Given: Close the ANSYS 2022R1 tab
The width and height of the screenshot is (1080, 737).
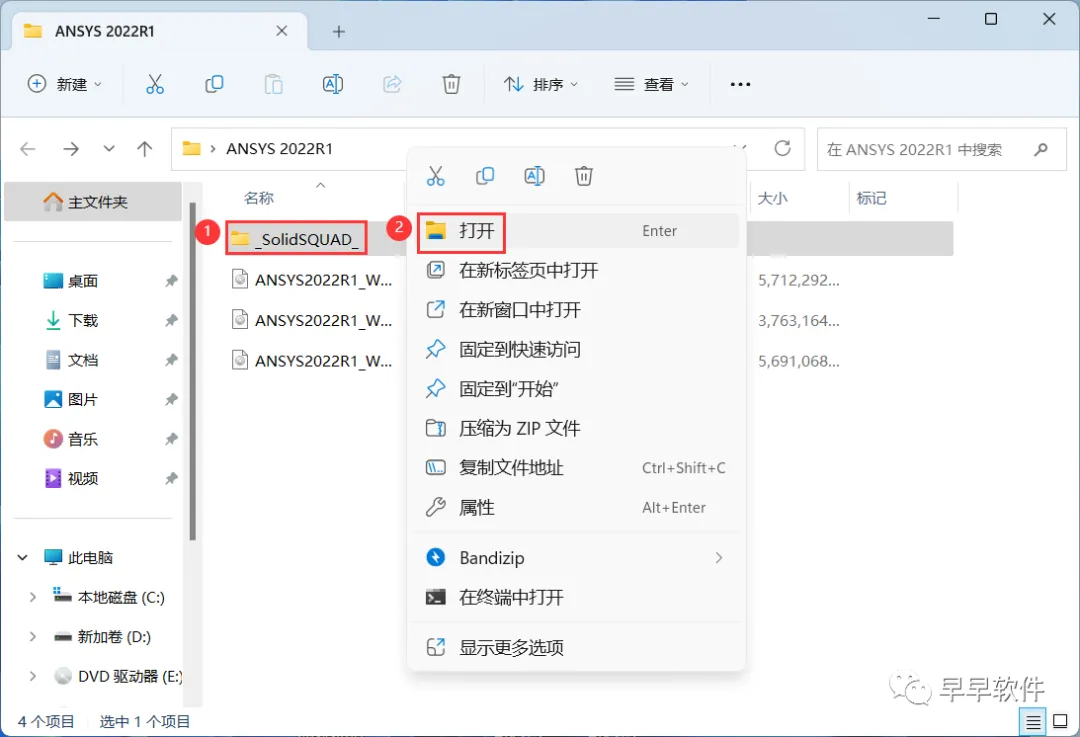Looking at the screenshot, I should [282, 31].
